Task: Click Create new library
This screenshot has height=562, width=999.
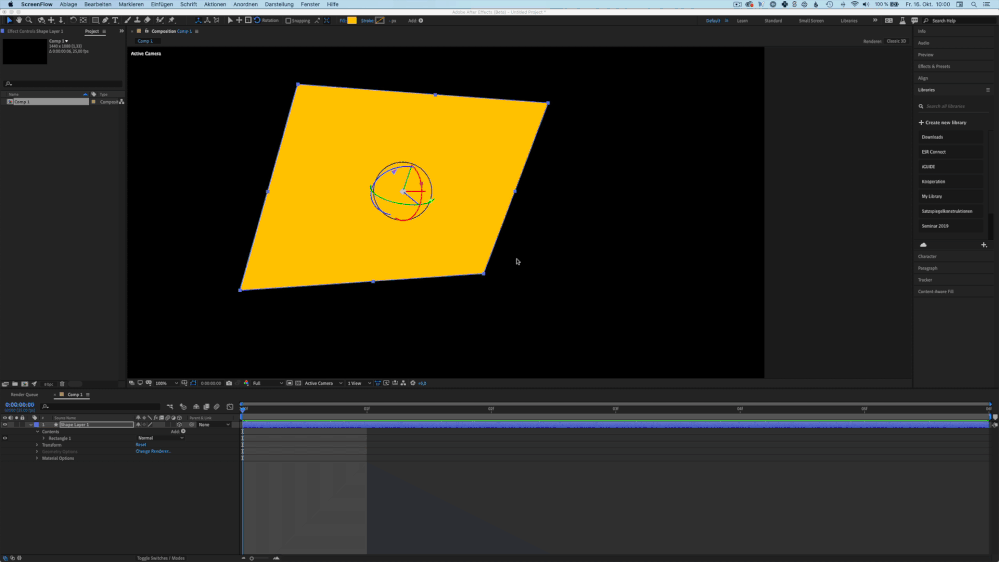Action: (942, 122)
